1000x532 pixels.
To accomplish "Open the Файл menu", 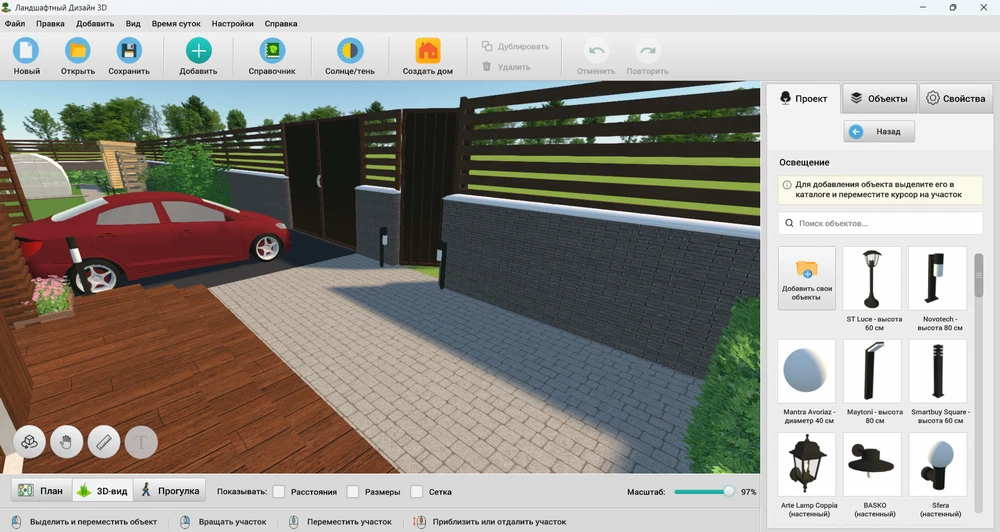I will [x=15, y=23].
